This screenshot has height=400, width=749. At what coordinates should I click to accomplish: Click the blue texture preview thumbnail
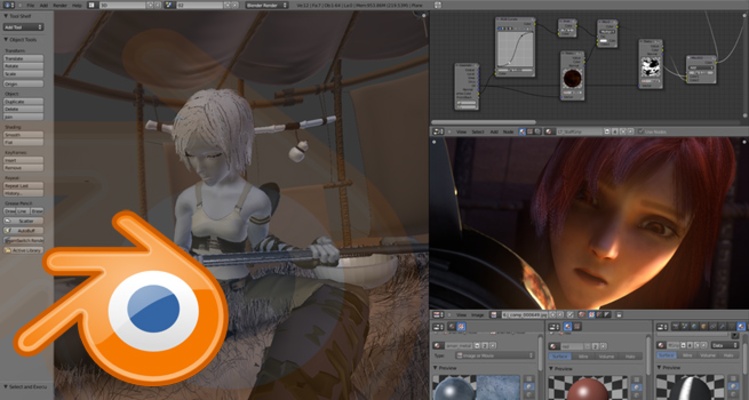pos(498,388)
